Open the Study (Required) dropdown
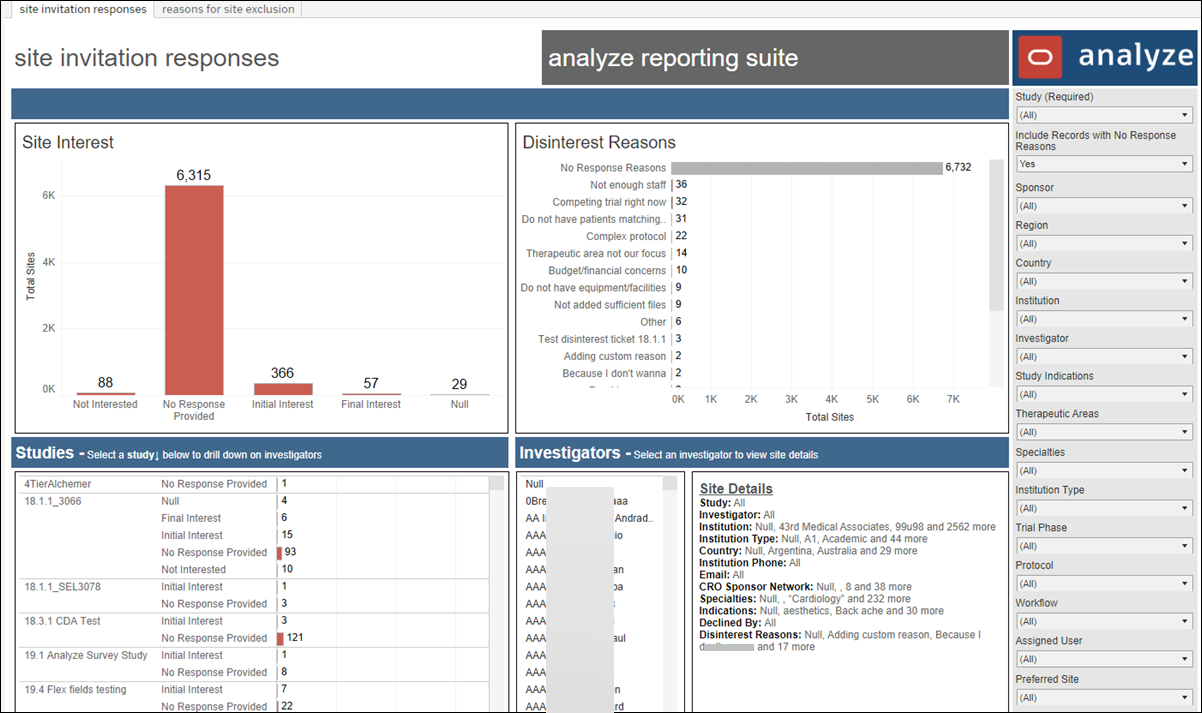Viewport: 1202px width, 713px height. [1104, 115]
